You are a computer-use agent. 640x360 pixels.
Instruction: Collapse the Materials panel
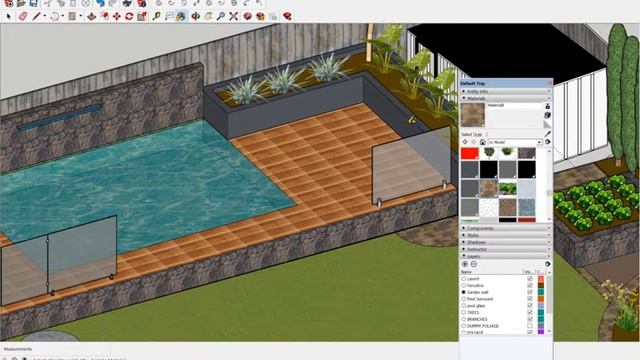(x=506, y=98)
